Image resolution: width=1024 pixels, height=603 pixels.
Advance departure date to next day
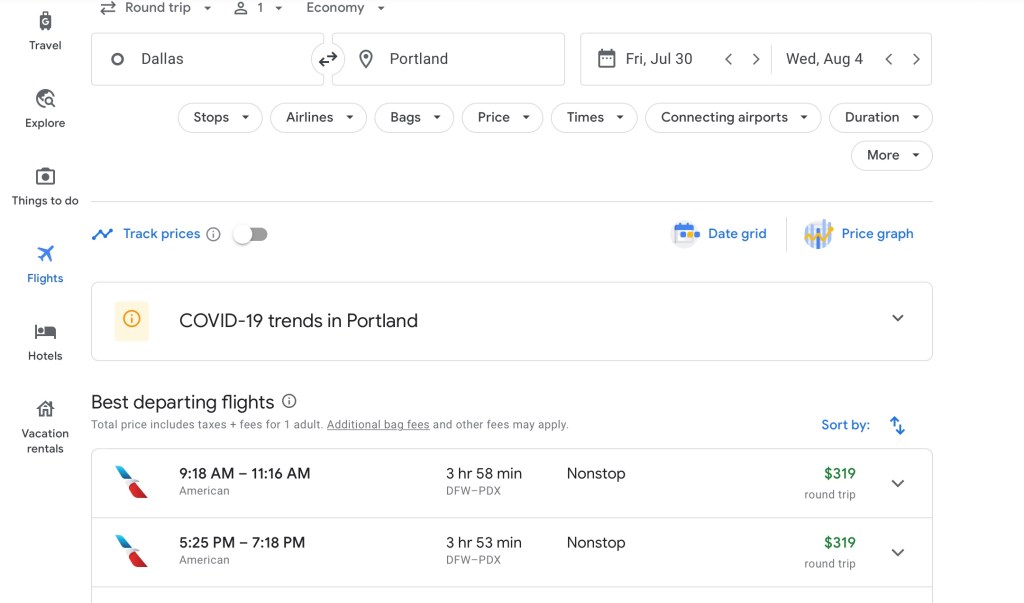[756, 59]
